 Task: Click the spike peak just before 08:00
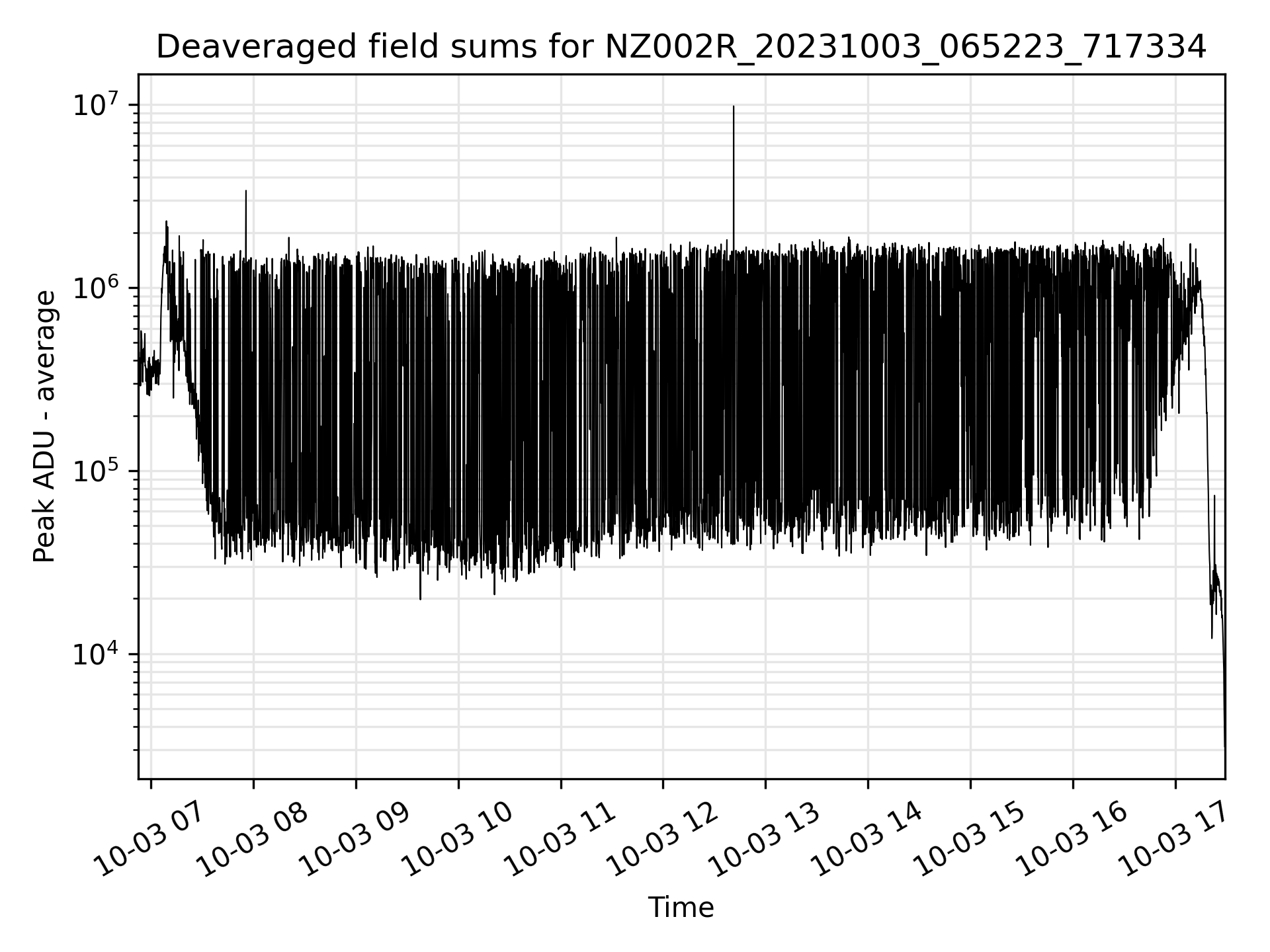[x=246, y=192]
